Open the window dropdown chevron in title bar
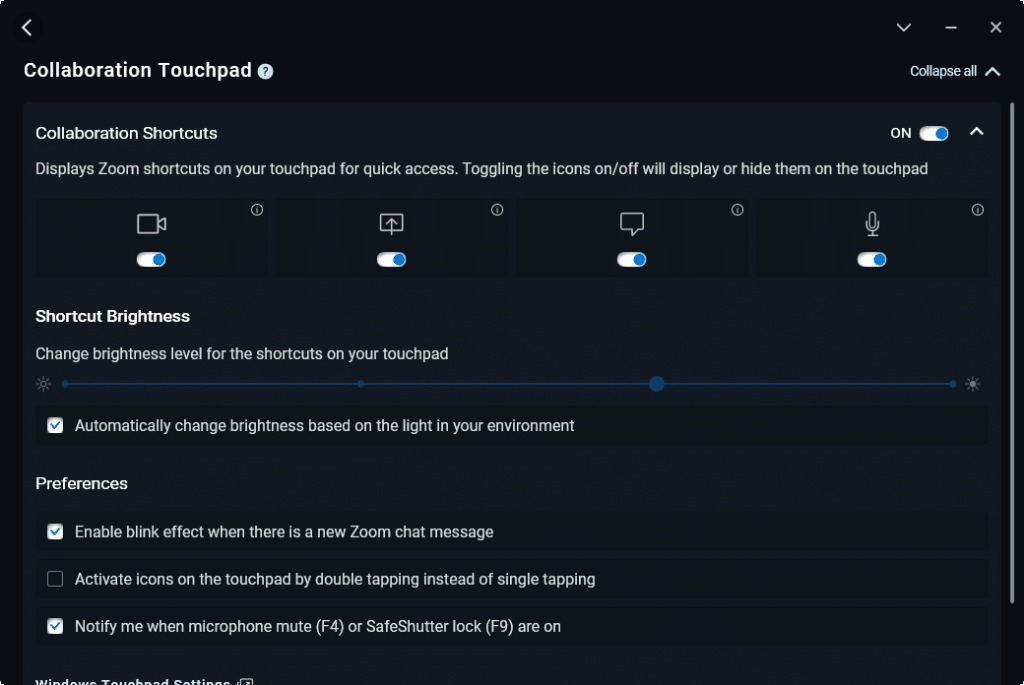The height and width of the screenshot is (685, 1024). point(903,27)
